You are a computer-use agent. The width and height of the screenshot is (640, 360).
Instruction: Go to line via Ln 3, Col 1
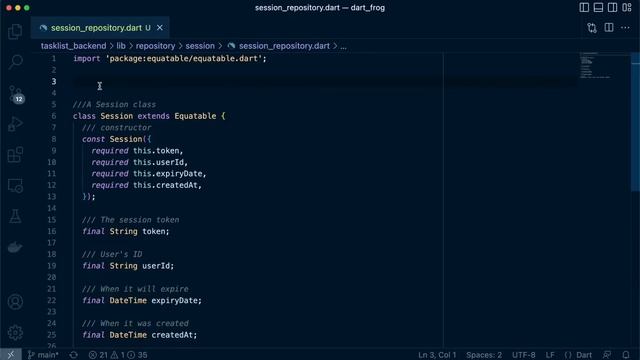coord(437,355)
